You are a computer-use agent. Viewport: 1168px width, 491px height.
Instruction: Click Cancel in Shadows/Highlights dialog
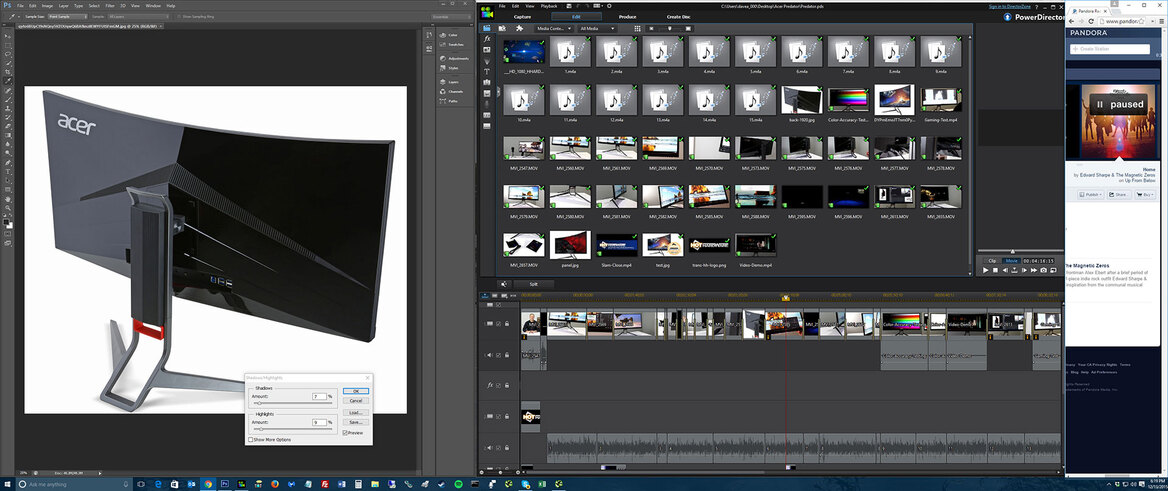click(x=356, y=401)
